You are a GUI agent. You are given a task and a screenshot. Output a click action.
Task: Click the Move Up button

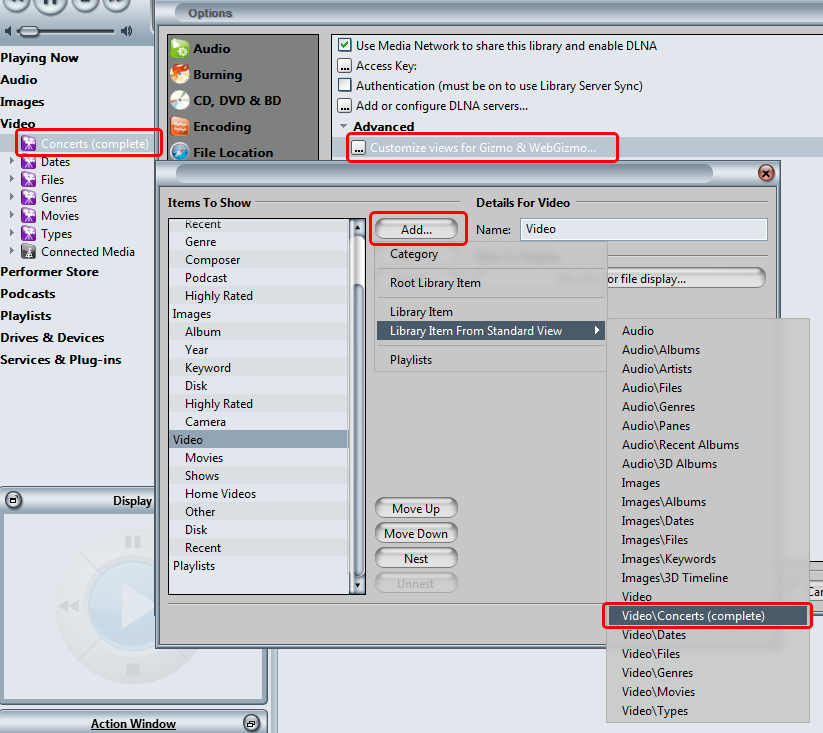pos(416,508)
